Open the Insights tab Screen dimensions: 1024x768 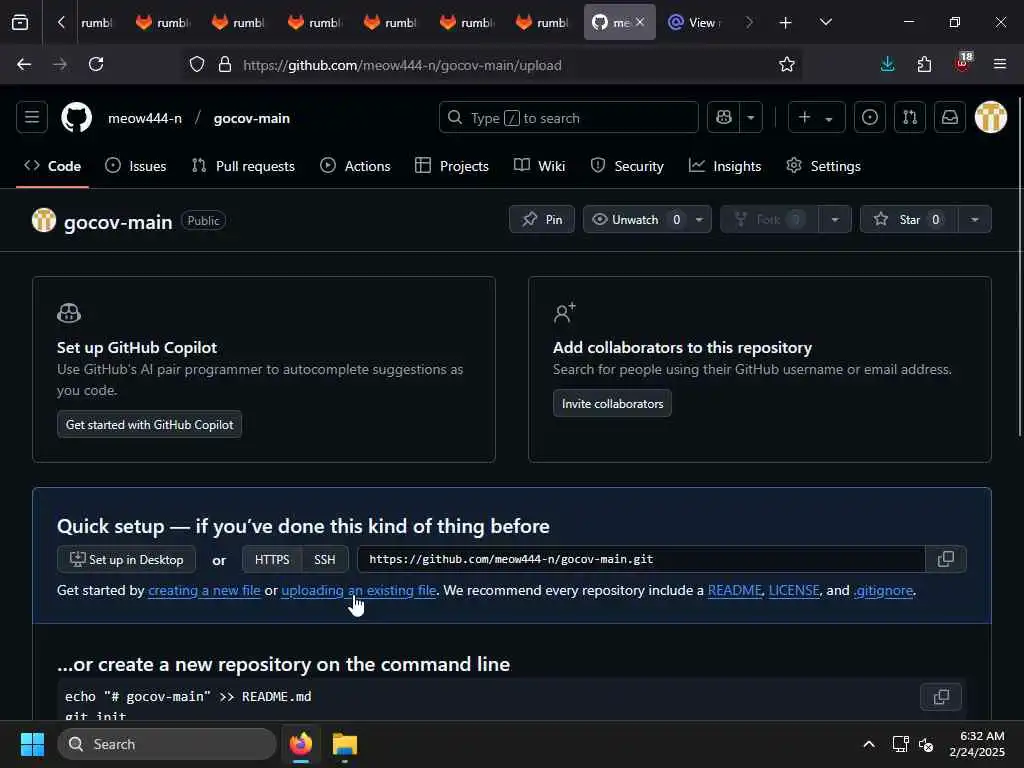pyautogui.click(x=725, y=166)
